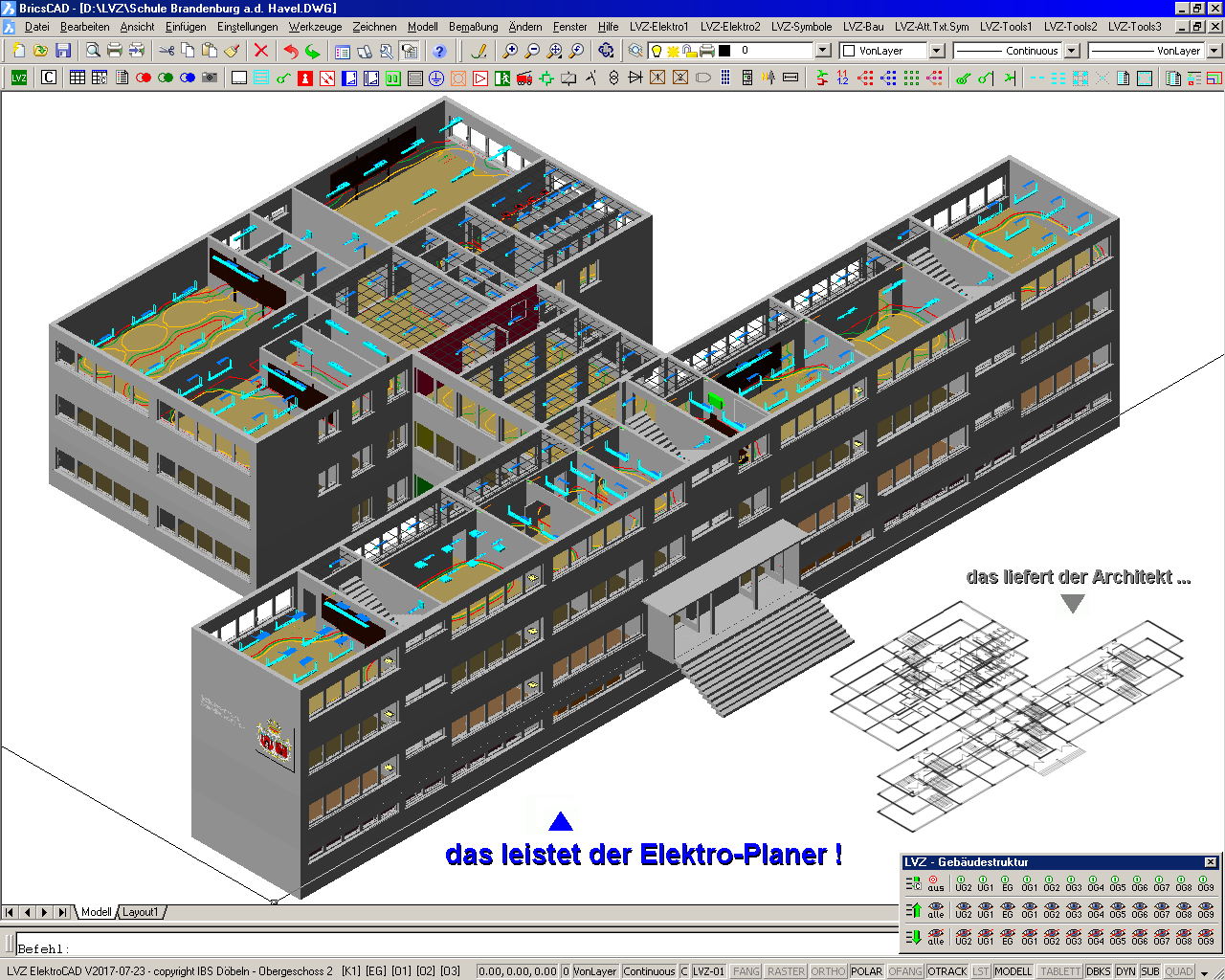Click the red X delete icon
The height and width of the screenshot is (980, 1225).
260,51
